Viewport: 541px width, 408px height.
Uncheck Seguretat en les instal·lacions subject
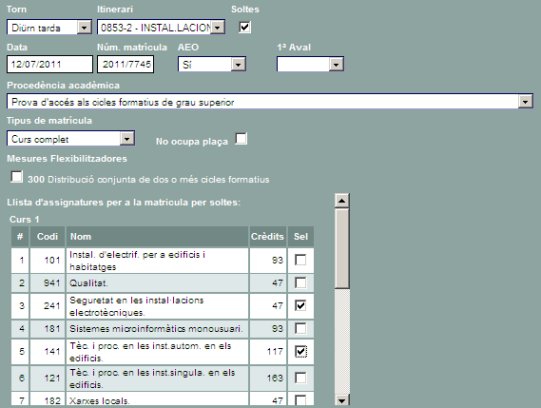(301, 306)
